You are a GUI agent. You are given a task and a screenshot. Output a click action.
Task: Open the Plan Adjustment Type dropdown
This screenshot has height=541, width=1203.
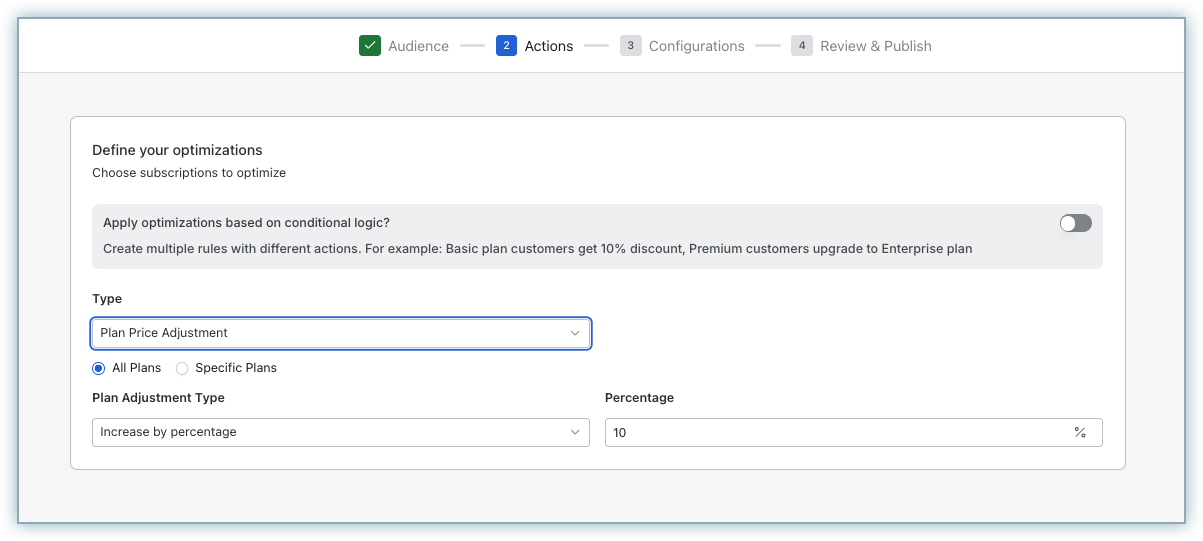pos(341,432)
